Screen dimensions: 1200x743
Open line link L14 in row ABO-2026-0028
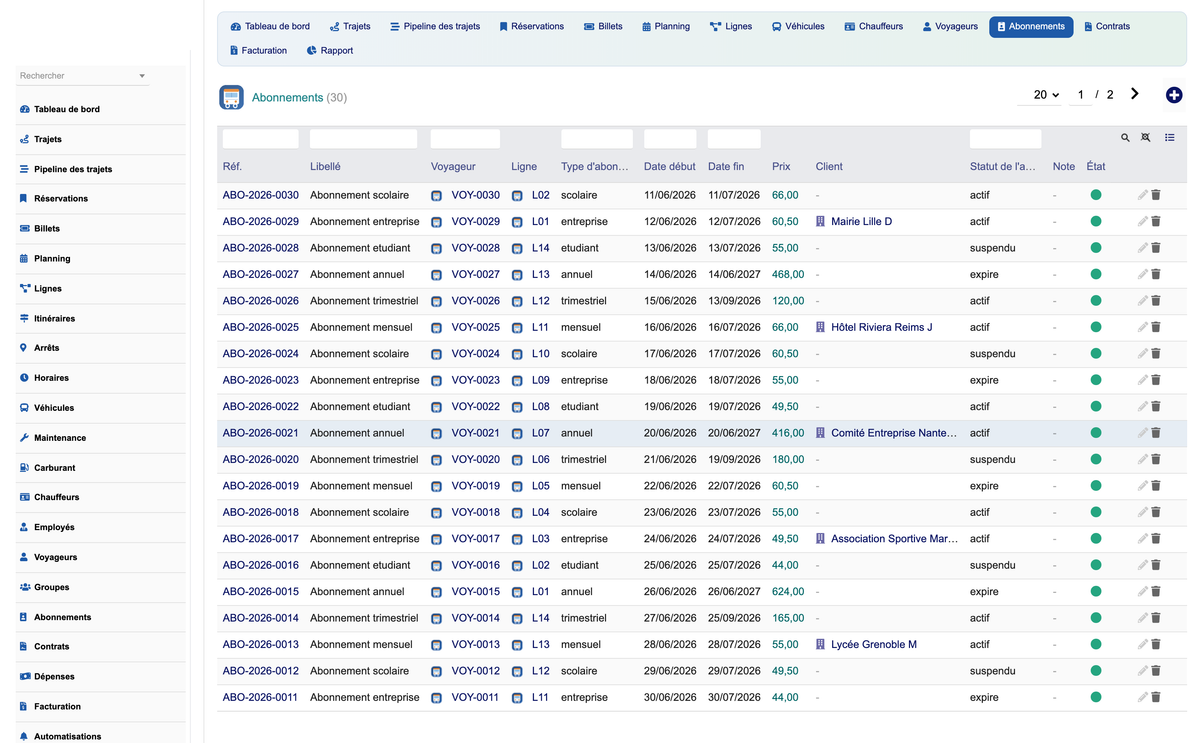pyautogui.click(x=541, y=248)
